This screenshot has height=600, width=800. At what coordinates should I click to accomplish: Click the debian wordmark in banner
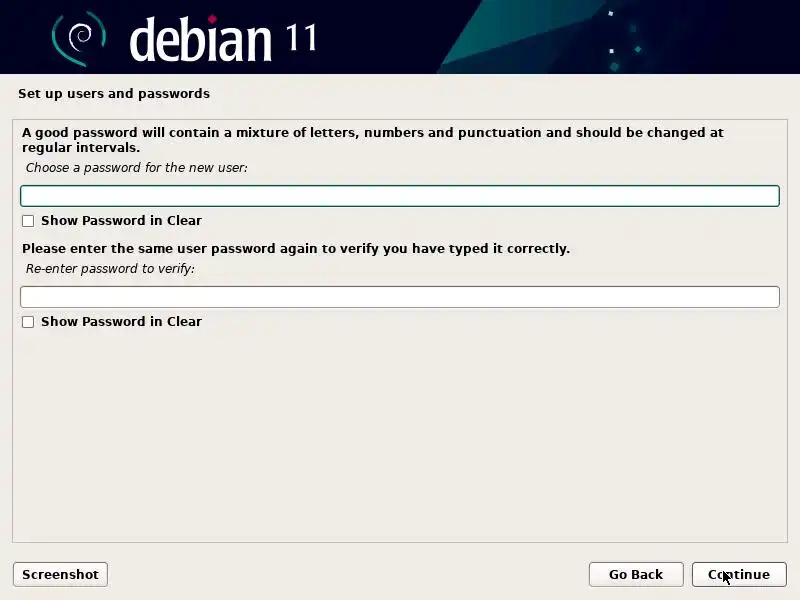(x=201, y=39)
